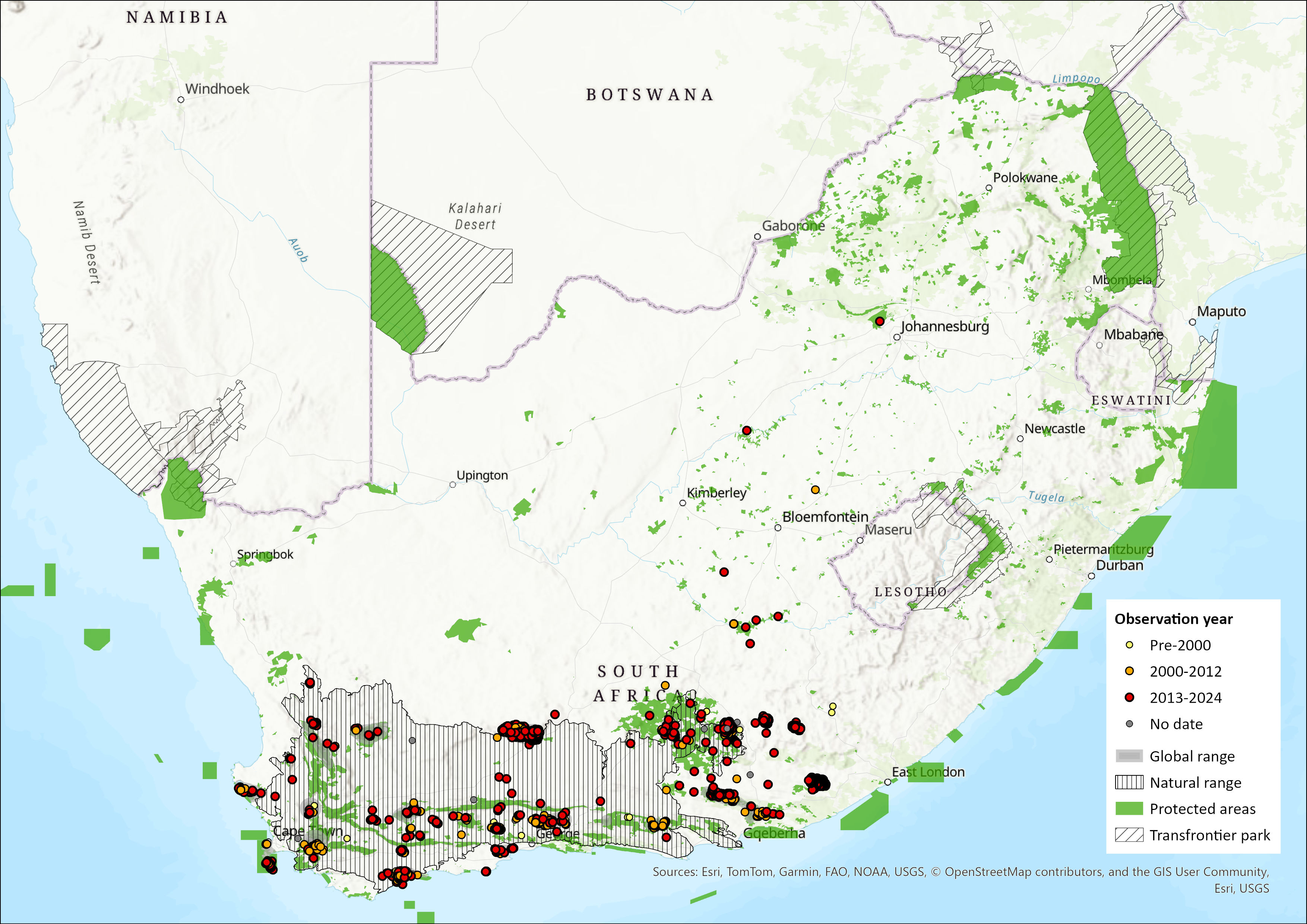
Task: Click the Natural range hatched legend swatch
Action: pos(1129,782)
